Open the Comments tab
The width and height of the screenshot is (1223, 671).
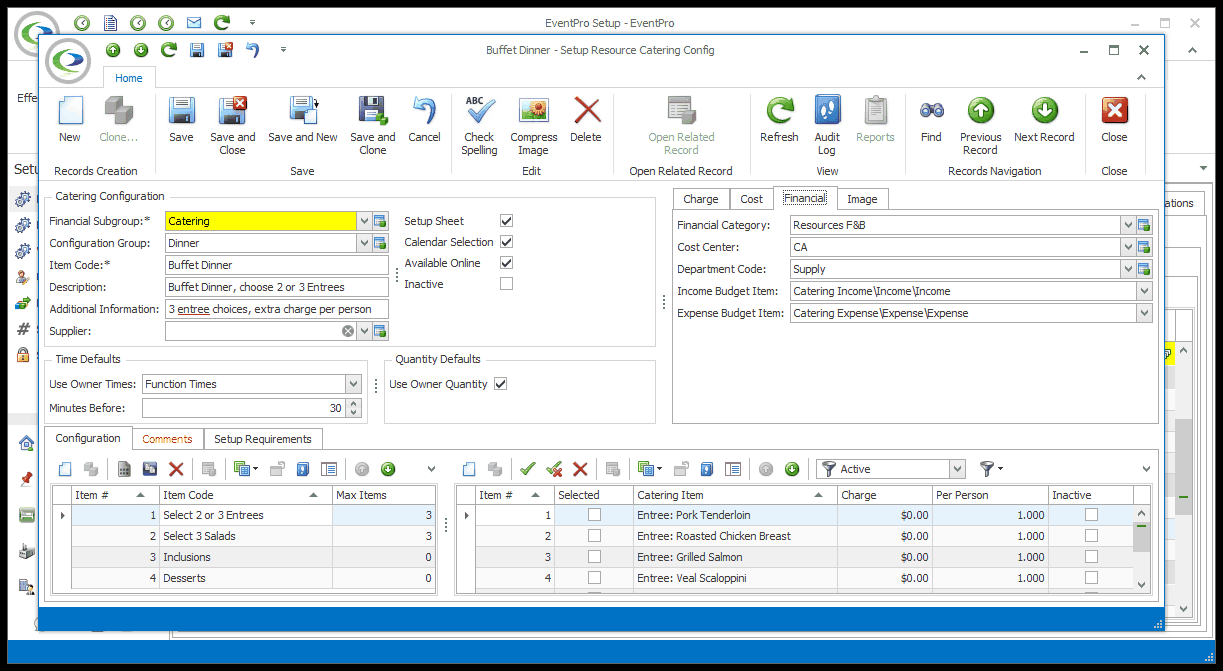(x=167, y=439)
